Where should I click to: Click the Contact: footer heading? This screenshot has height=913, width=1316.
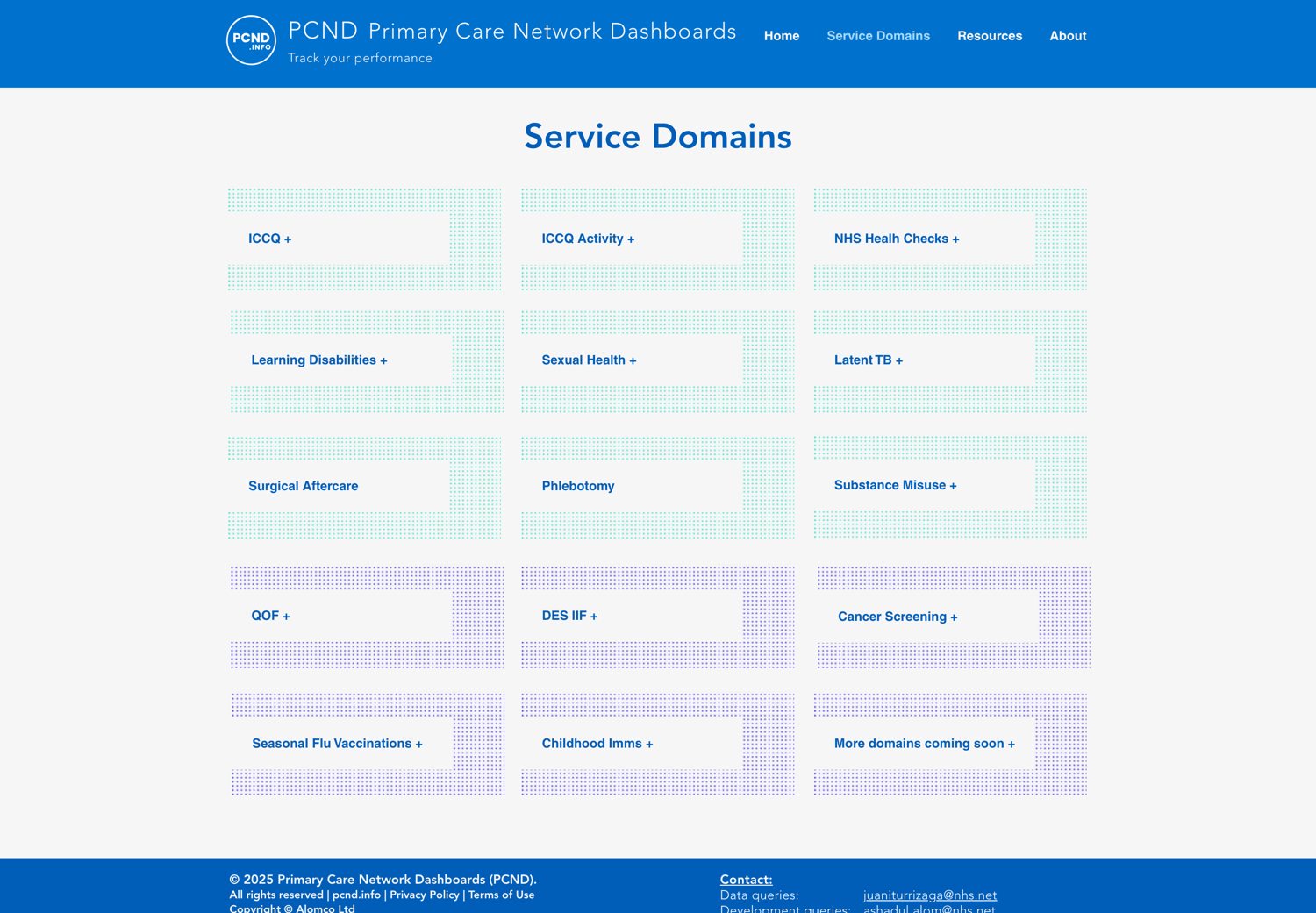(747, 880)
